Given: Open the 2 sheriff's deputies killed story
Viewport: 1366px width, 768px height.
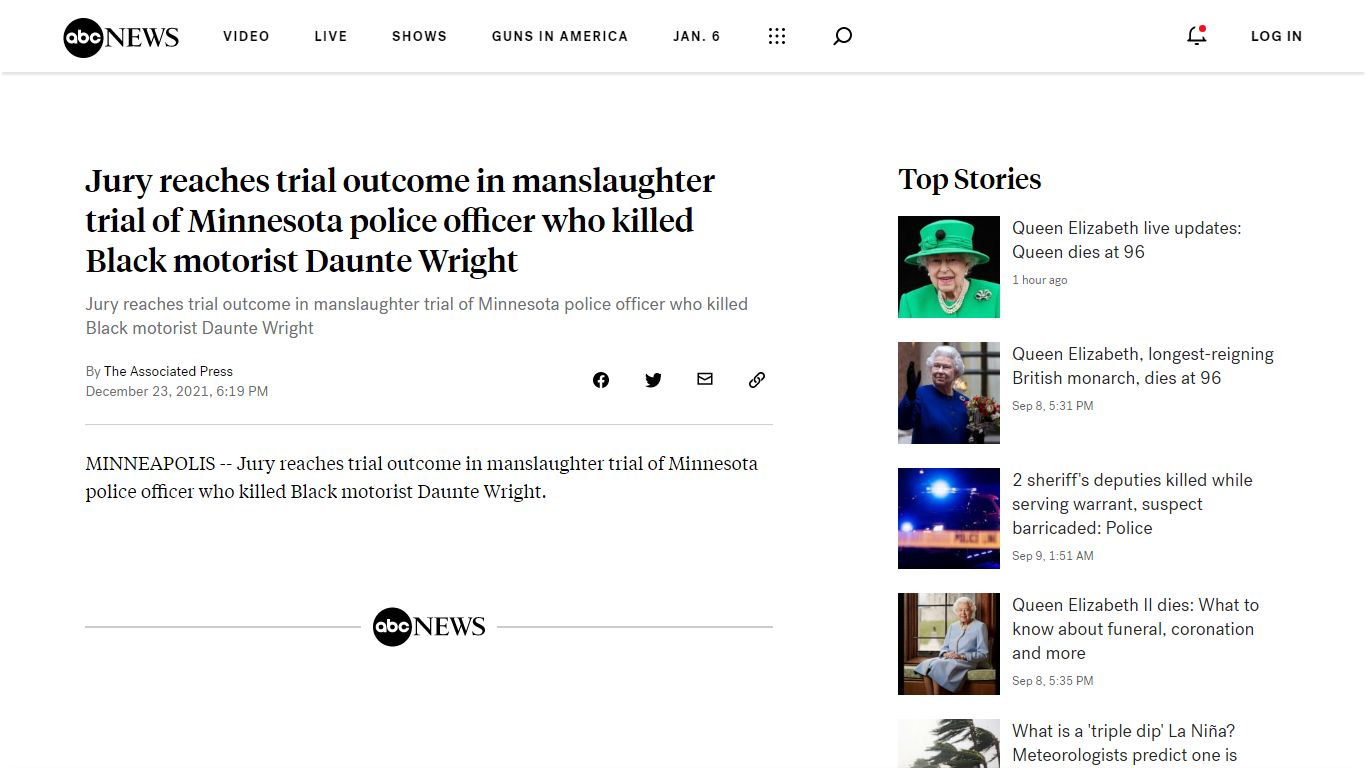Looking at the screenshot, I should click(1132, 504).
